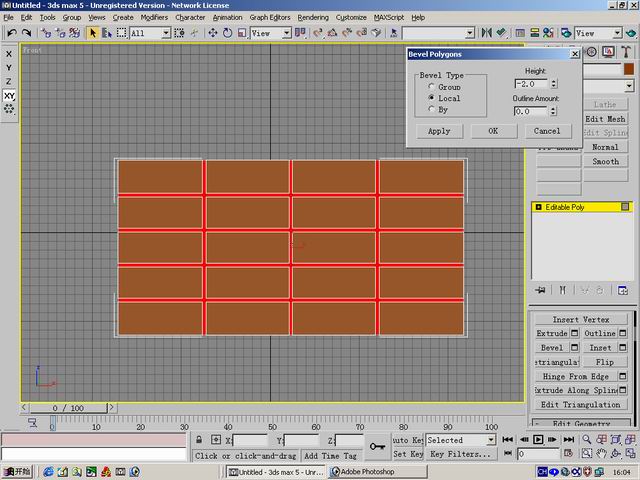Toggle the selection lock padlock icon

pos(200,440)
